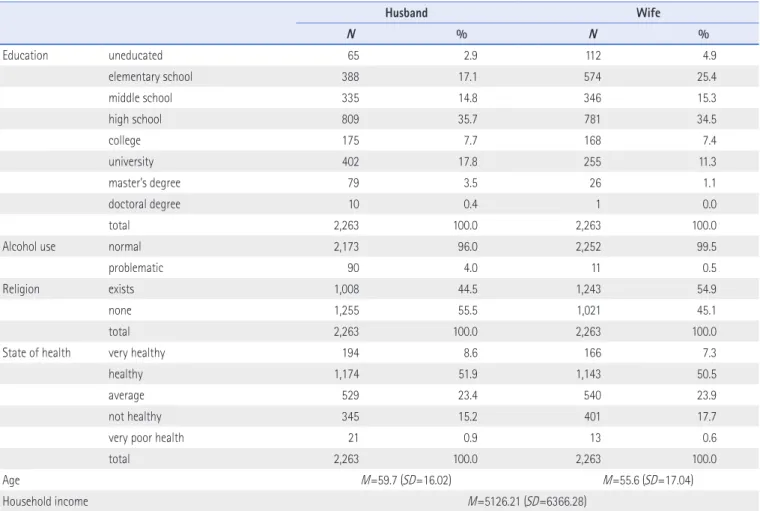
Task: Select the 34.5 percentage cell
Action: pyautogui.click(x=707, y=119)
